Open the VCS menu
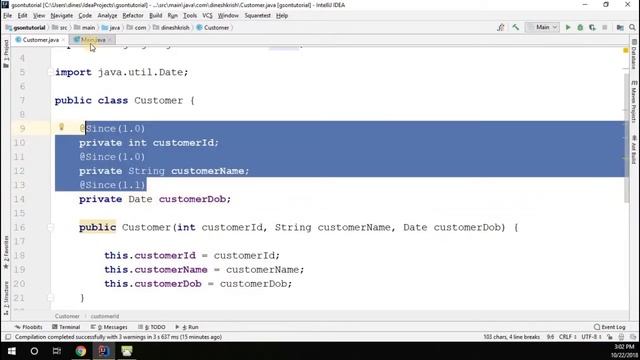Image resolution: width=640 pixels, height=360 pixels. [x=207, y=16]
